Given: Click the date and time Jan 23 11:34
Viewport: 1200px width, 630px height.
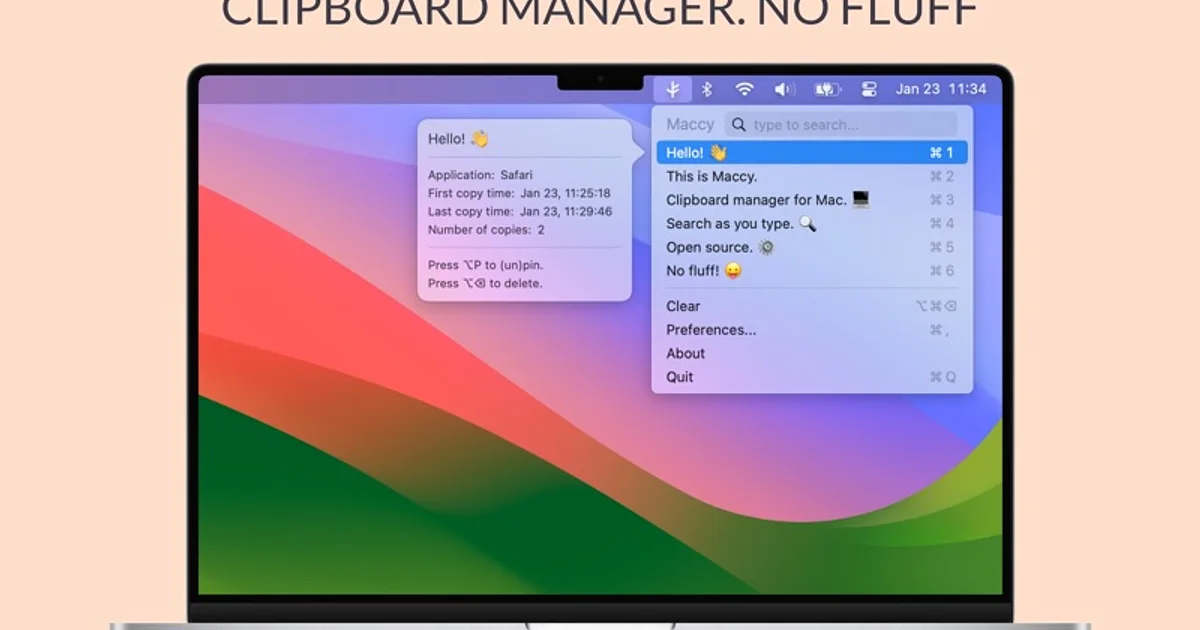Looking at the screenshot, I should 941,89.
